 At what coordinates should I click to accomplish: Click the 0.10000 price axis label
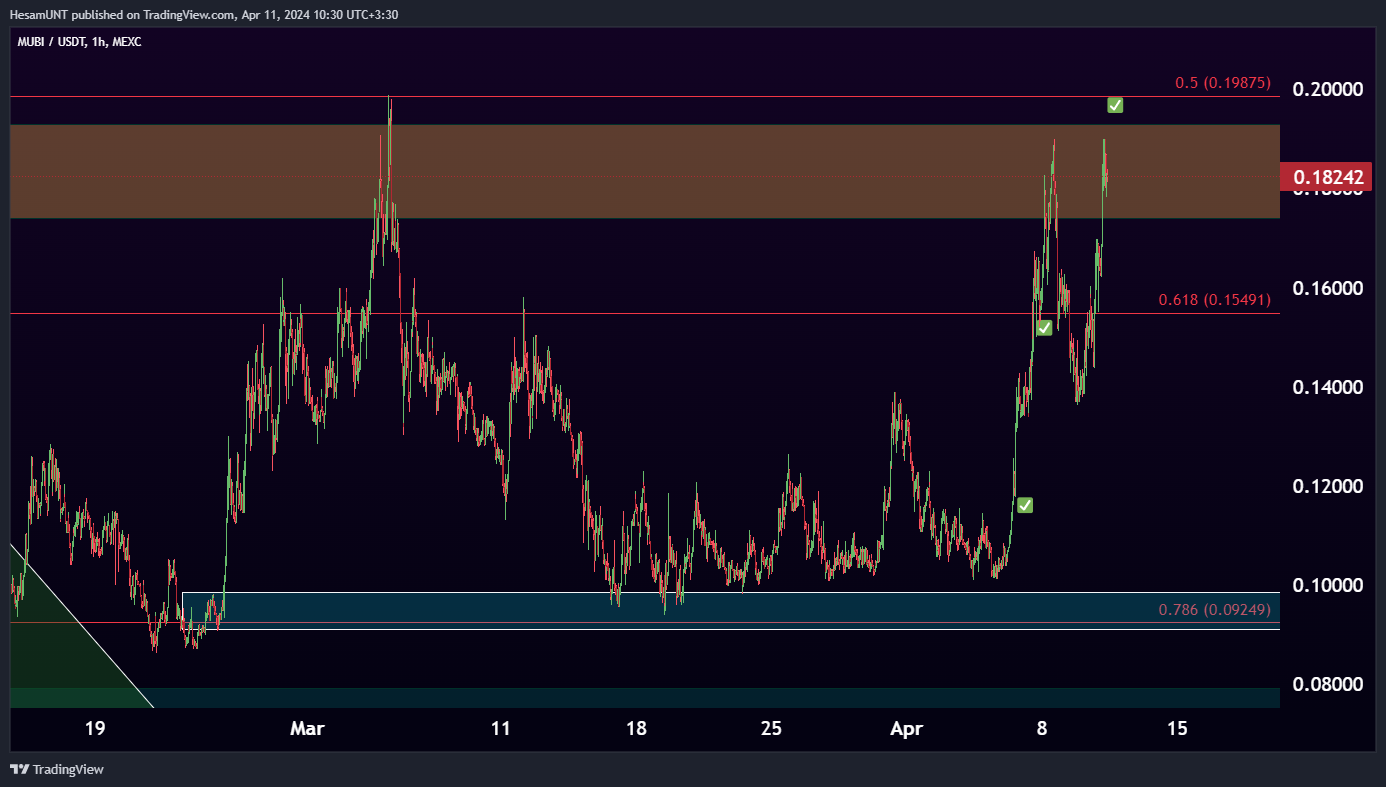click(1328, 585)
